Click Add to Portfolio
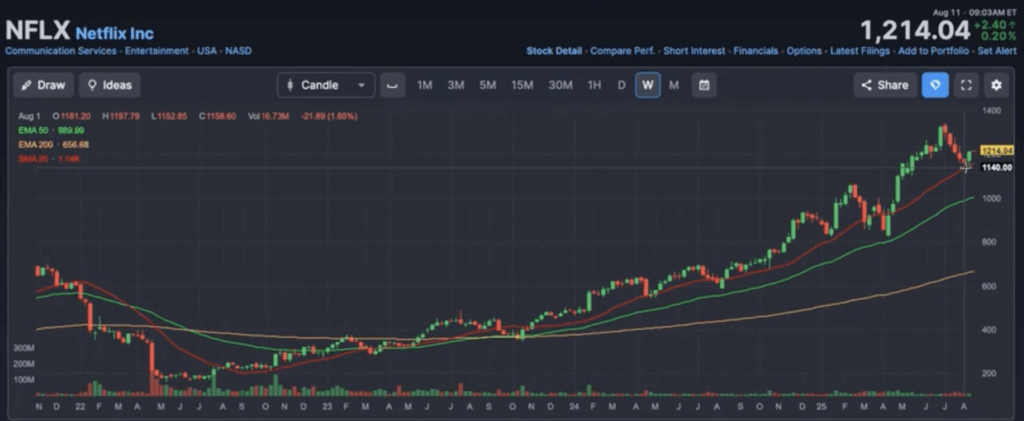This screenshot has width=1024, height=421. (x=933, y=51)
